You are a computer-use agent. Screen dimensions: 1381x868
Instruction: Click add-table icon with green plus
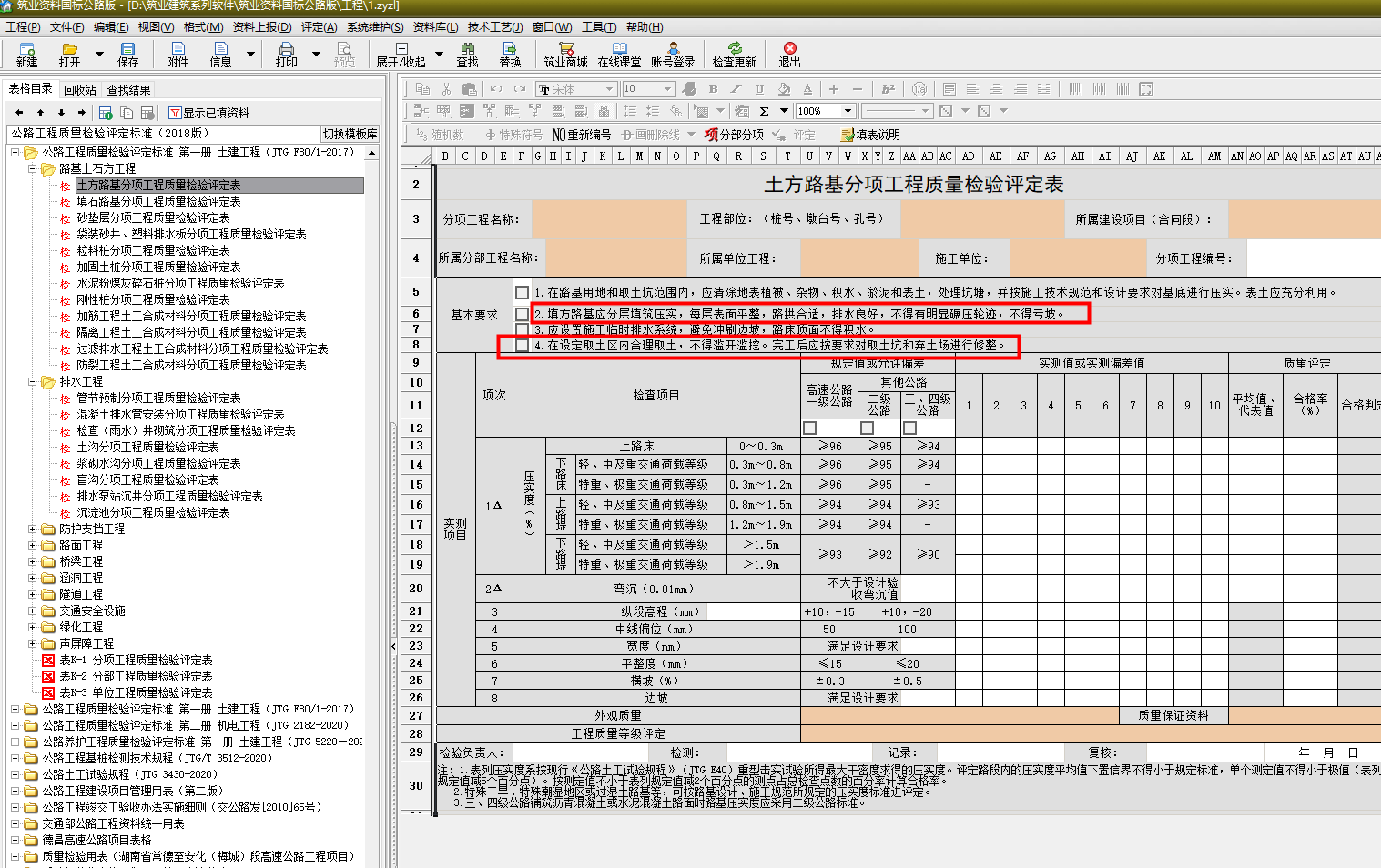click(106, 113)
